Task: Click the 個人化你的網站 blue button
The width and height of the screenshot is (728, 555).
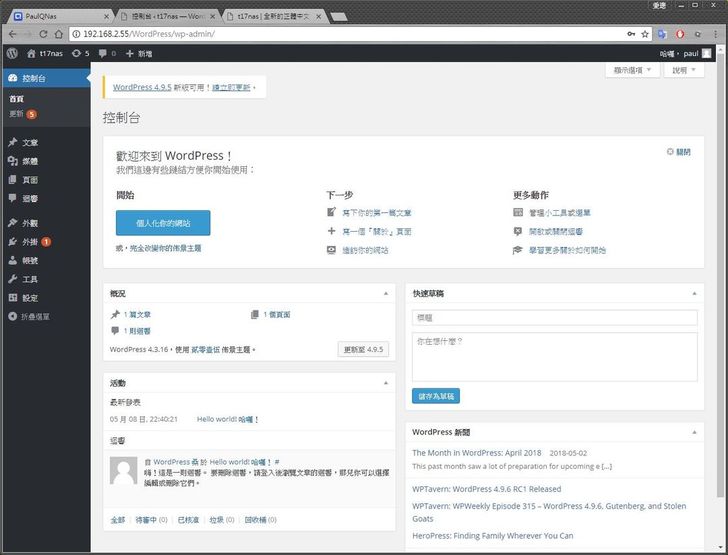Action: 163,223
